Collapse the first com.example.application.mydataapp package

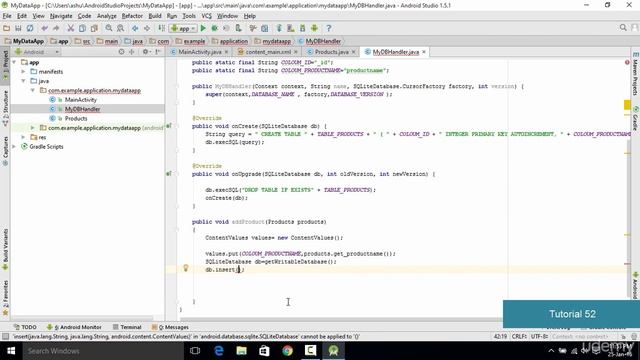coord(33,90)
